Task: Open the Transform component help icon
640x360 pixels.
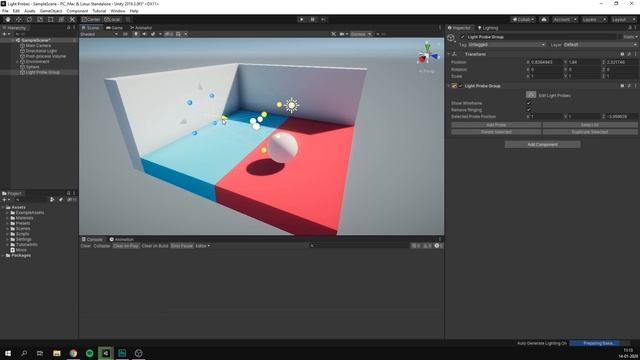Action: [x=622, y=54]
